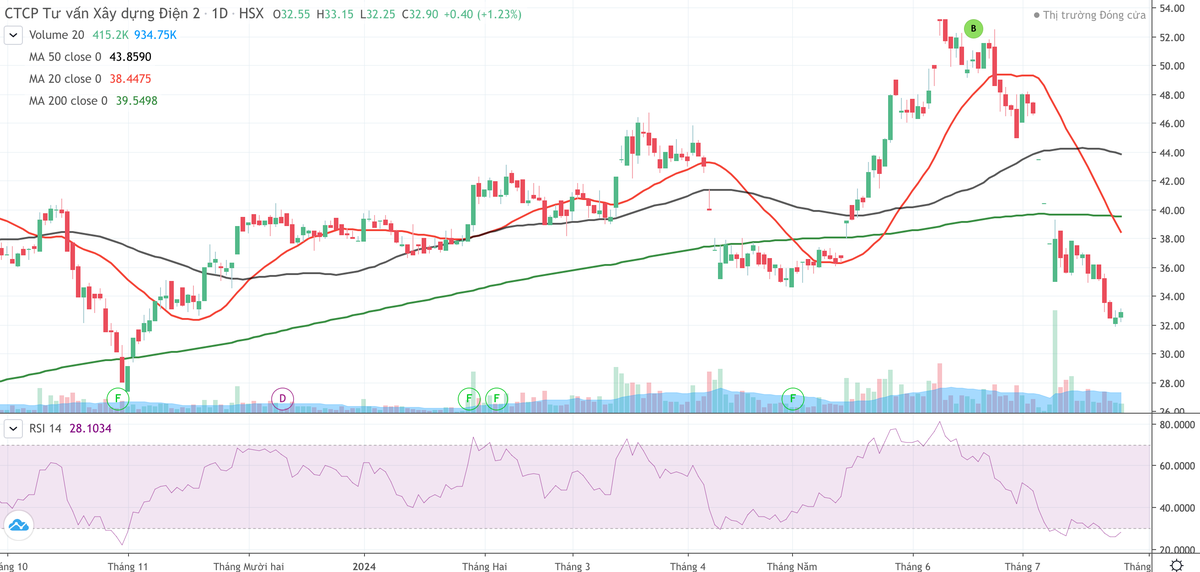The width and height of the screenshot is (1200, 572).
Task: Click the second F marker near Tháng Hai
Action: coord(497,399)
